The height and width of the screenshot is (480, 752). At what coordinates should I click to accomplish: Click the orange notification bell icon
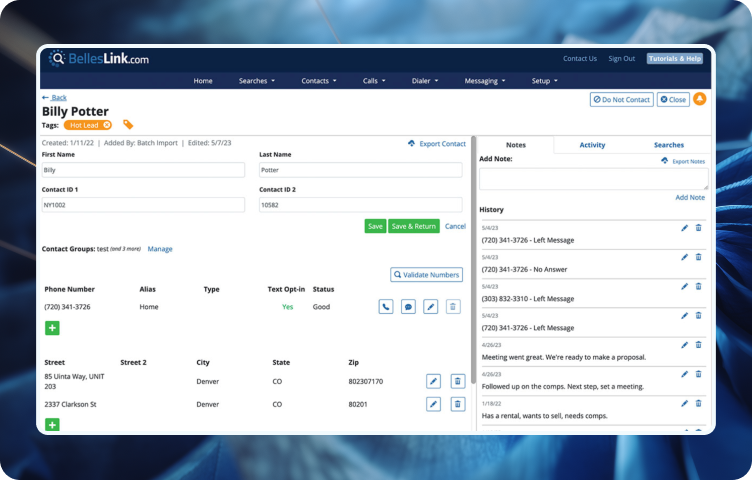(x=700, y=99)
